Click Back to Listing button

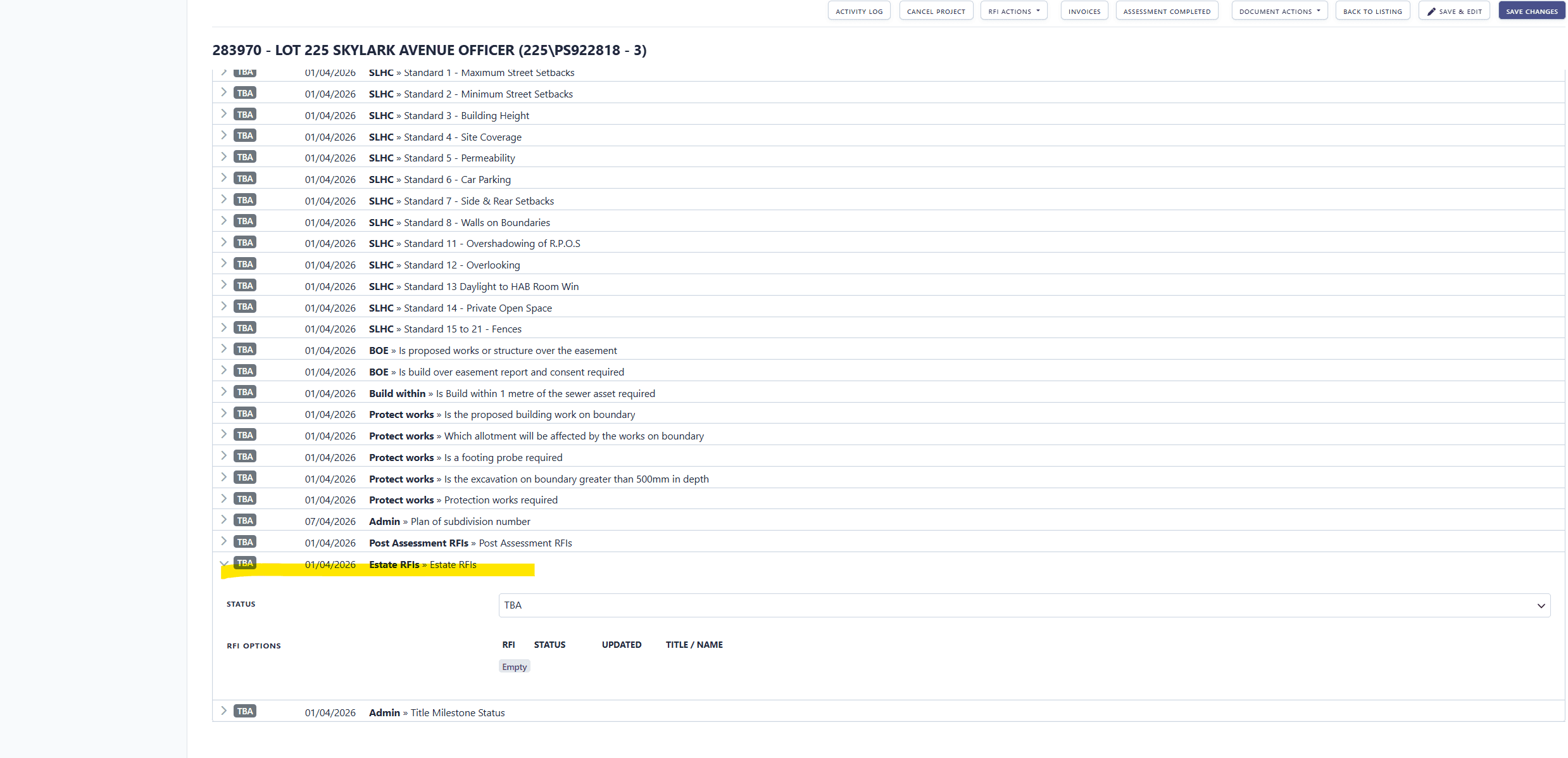click(1372, 11)
